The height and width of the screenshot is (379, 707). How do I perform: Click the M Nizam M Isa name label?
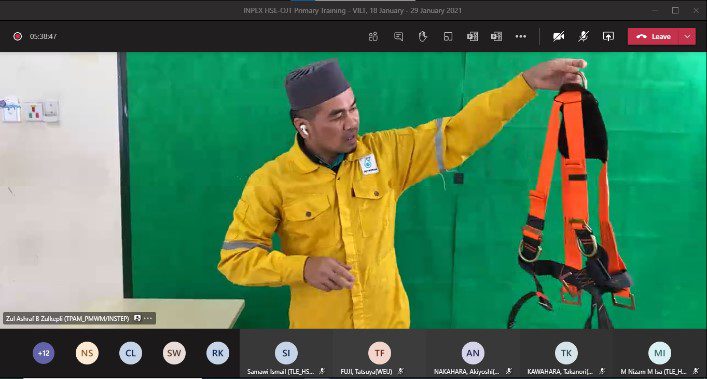pyautogui.click(x=654, y=372)
